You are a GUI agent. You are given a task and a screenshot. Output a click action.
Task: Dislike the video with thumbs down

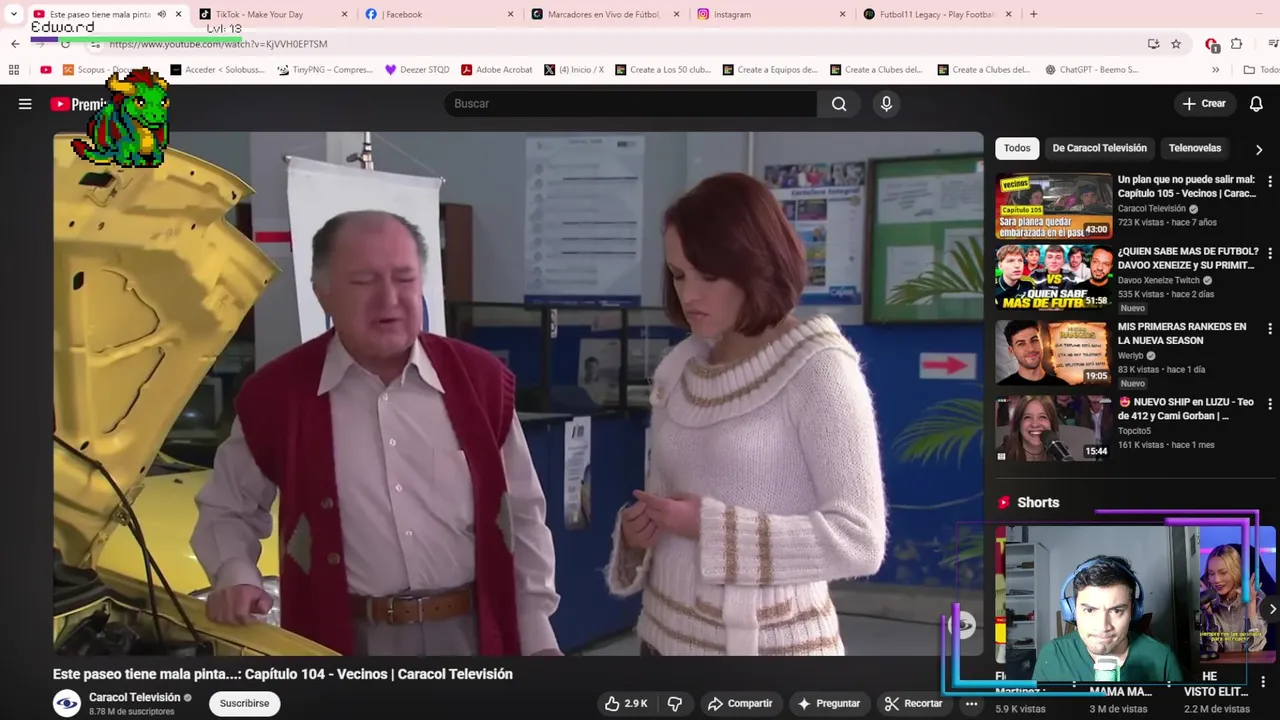coord(675,704)
